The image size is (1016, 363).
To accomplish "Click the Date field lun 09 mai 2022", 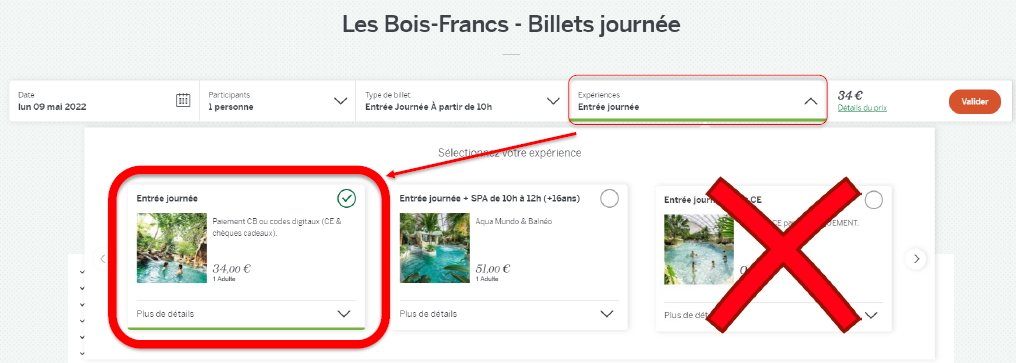I will point(104,101).
